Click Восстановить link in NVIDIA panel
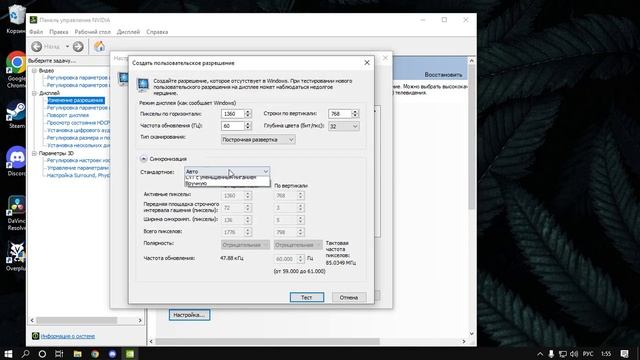Viewport: 640px width, 360px height. (443, 75)
